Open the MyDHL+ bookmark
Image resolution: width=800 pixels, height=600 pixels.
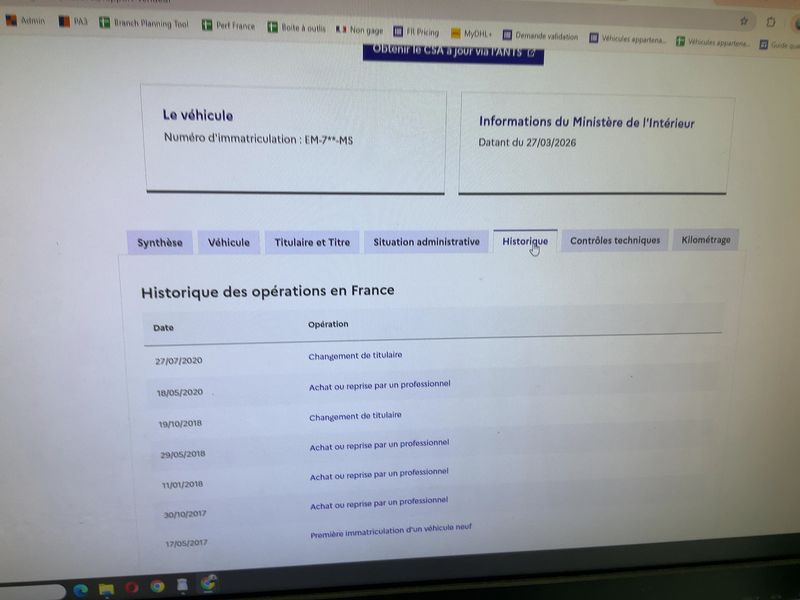pyautogui.click(x=471, y=34)
